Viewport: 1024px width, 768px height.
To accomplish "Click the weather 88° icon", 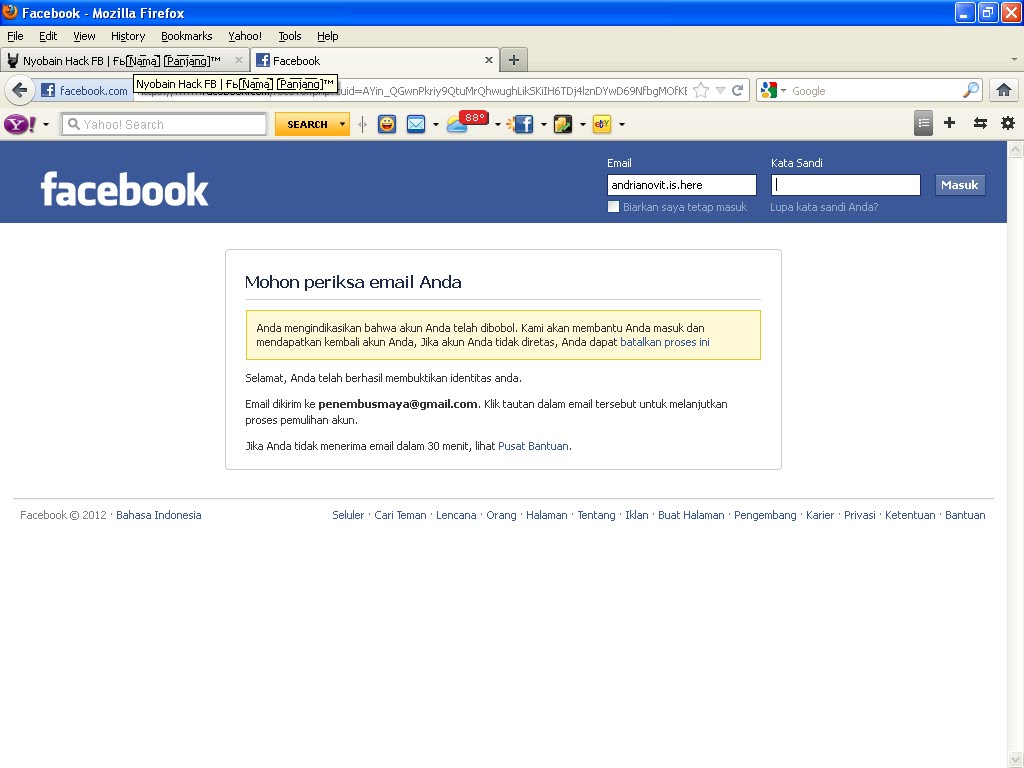I will click(467, 122).
